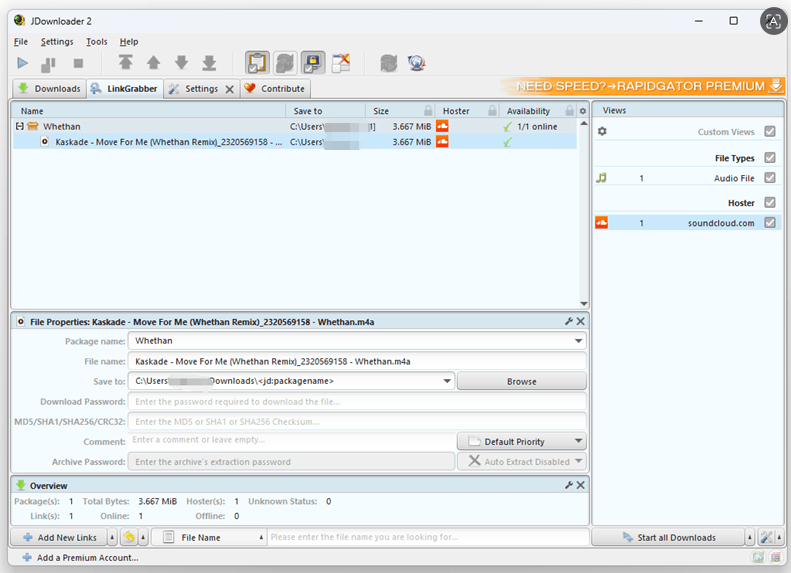Open the File menu
The image size is (791, 573).
click(x=21, y=42)
